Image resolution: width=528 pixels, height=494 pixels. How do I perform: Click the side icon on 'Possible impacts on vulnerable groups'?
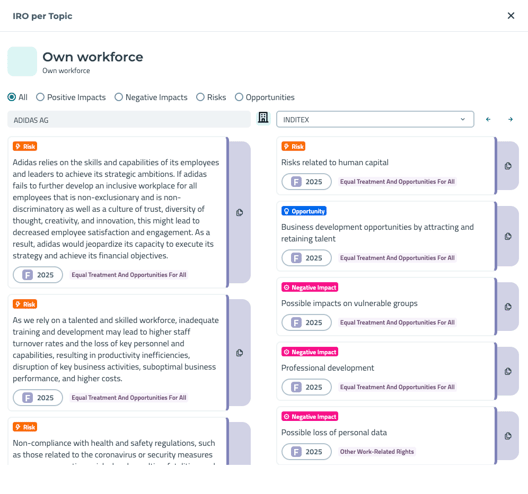(508, 307)
